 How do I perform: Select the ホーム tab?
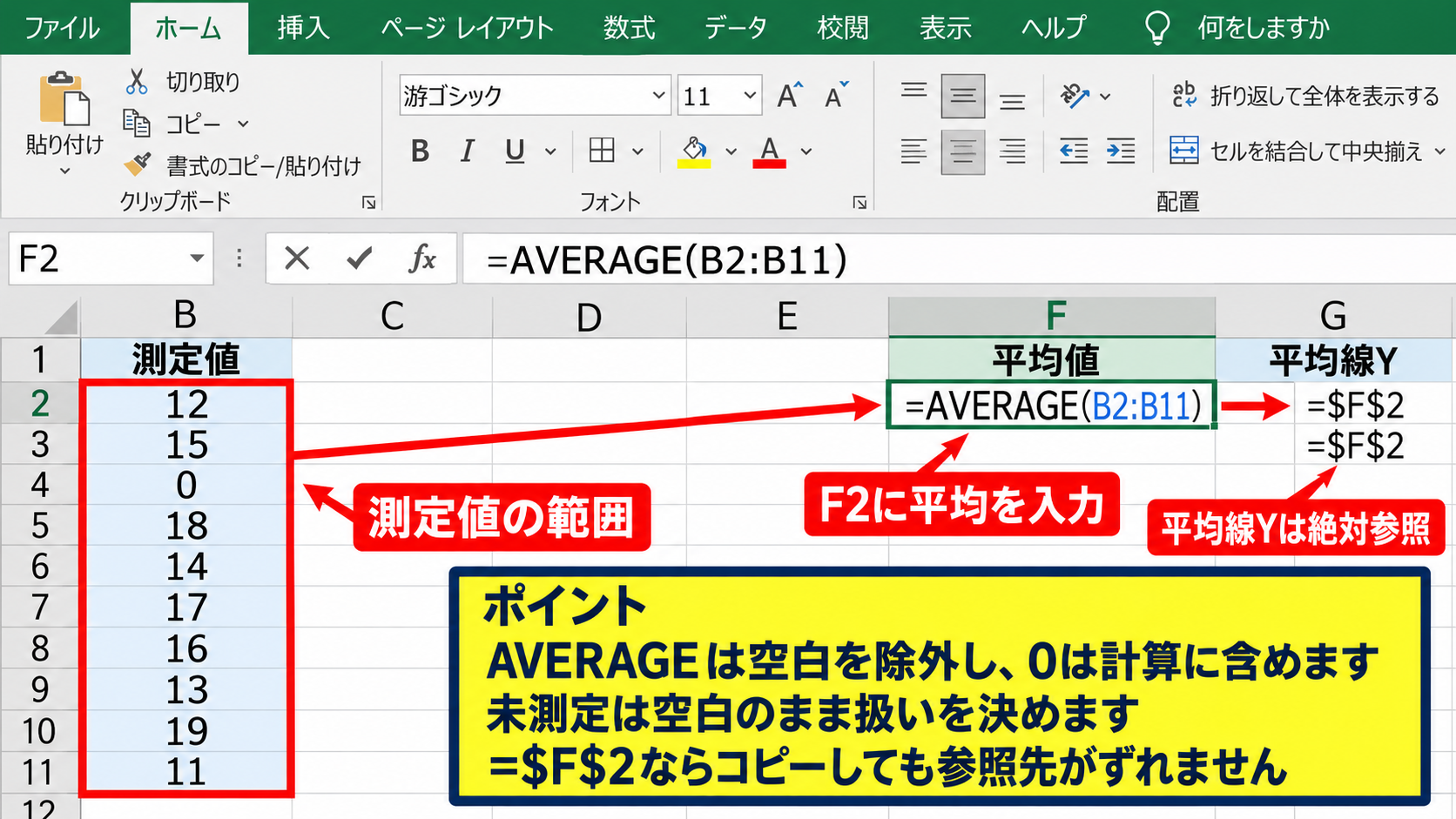click(189, 28)
